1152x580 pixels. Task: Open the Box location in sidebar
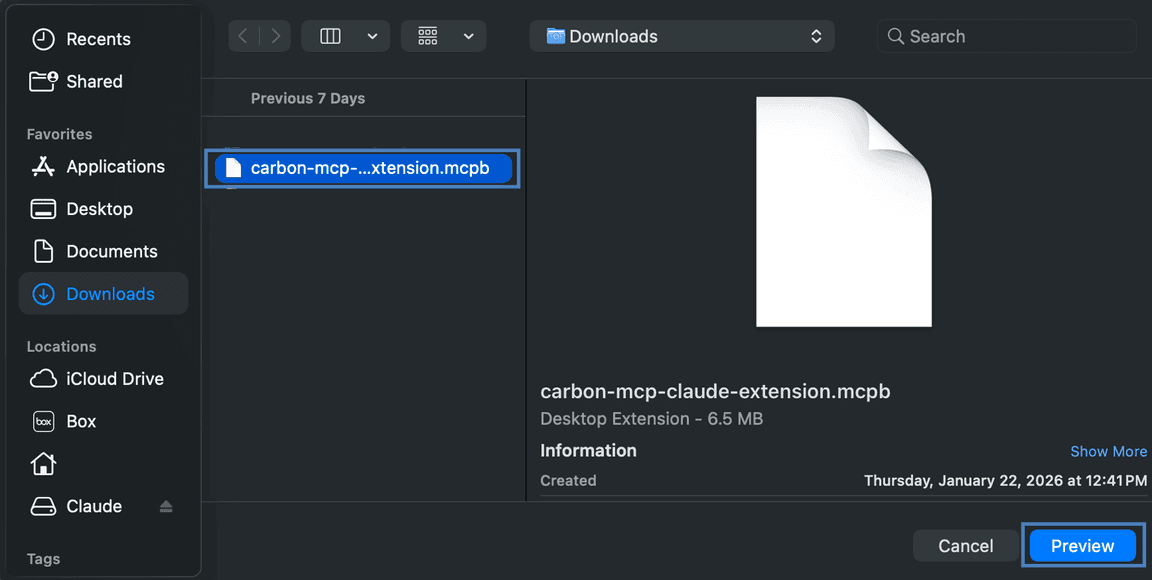pos(80,421)
